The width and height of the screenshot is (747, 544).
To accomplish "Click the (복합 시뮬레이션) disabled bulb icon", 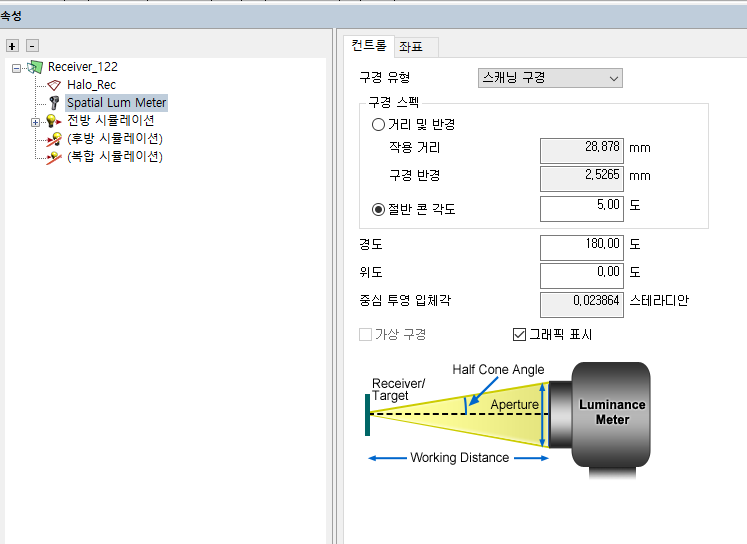I will click(54, 157).
